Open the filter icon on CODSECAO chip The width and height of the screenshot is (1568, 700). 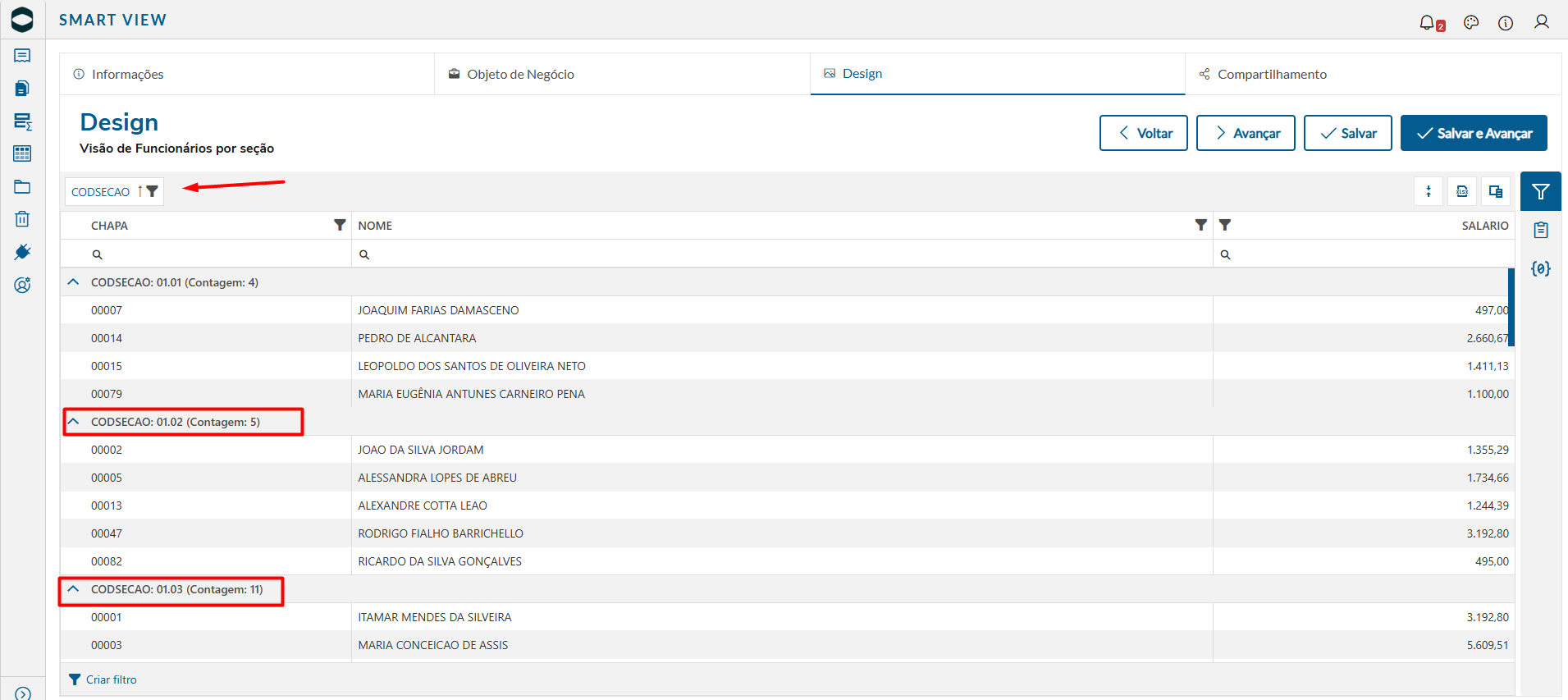click(152, 191)
